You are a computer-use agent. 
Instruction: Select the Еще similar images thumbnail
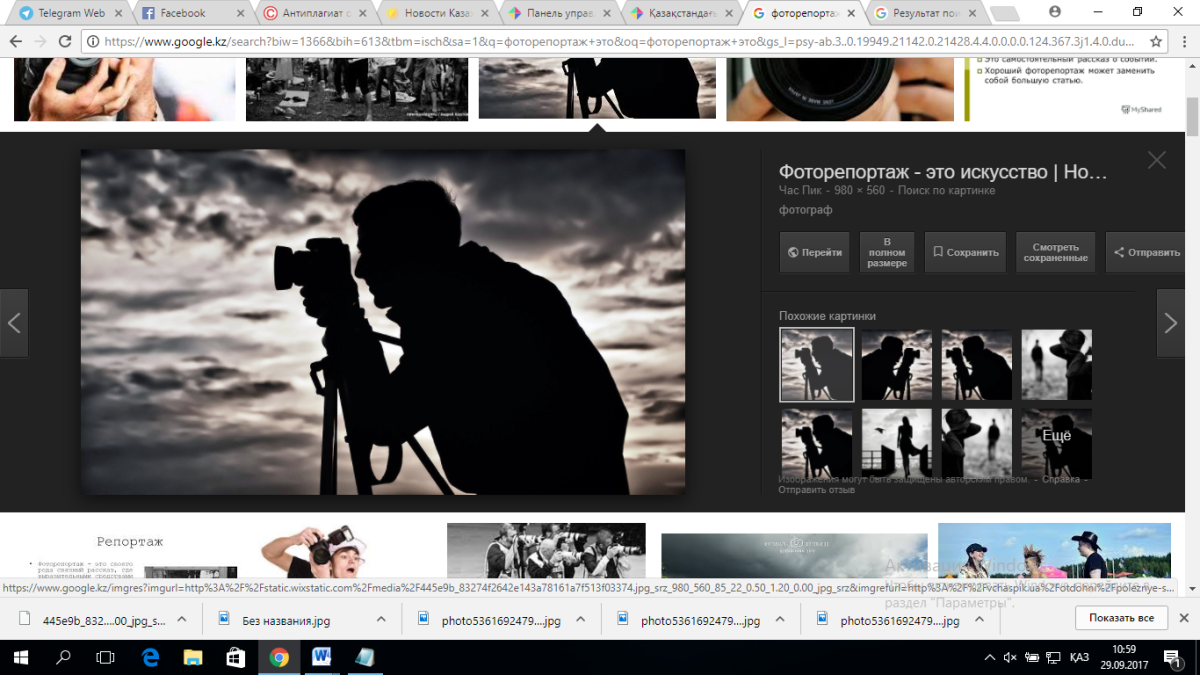[x=1056, y=443]
